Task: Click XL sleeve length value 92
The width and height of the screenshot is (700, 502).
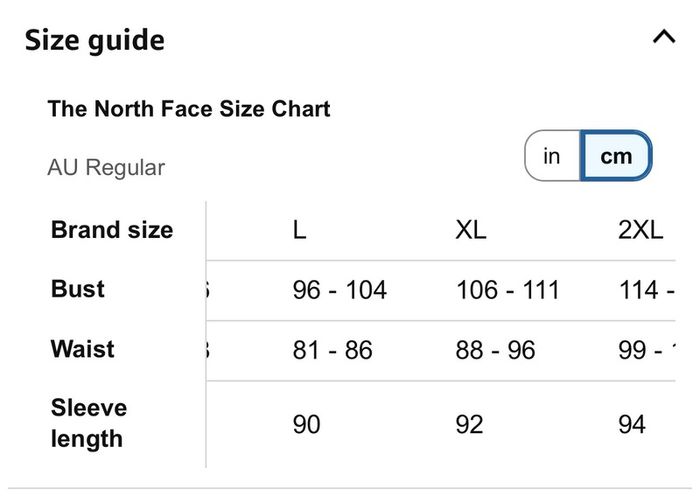Action: pyautogui.click(x=469, y=424)
